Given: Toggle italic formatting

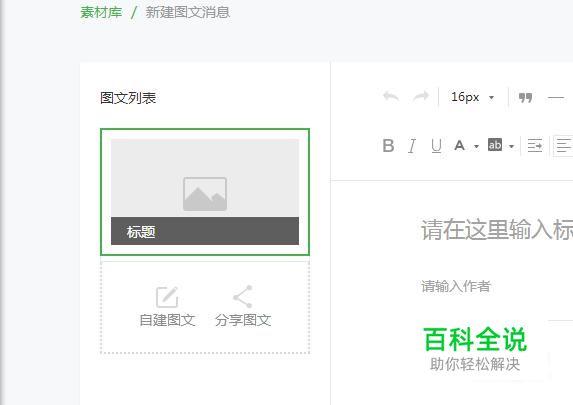Looking at the screenshot, I should pos(412,145).
